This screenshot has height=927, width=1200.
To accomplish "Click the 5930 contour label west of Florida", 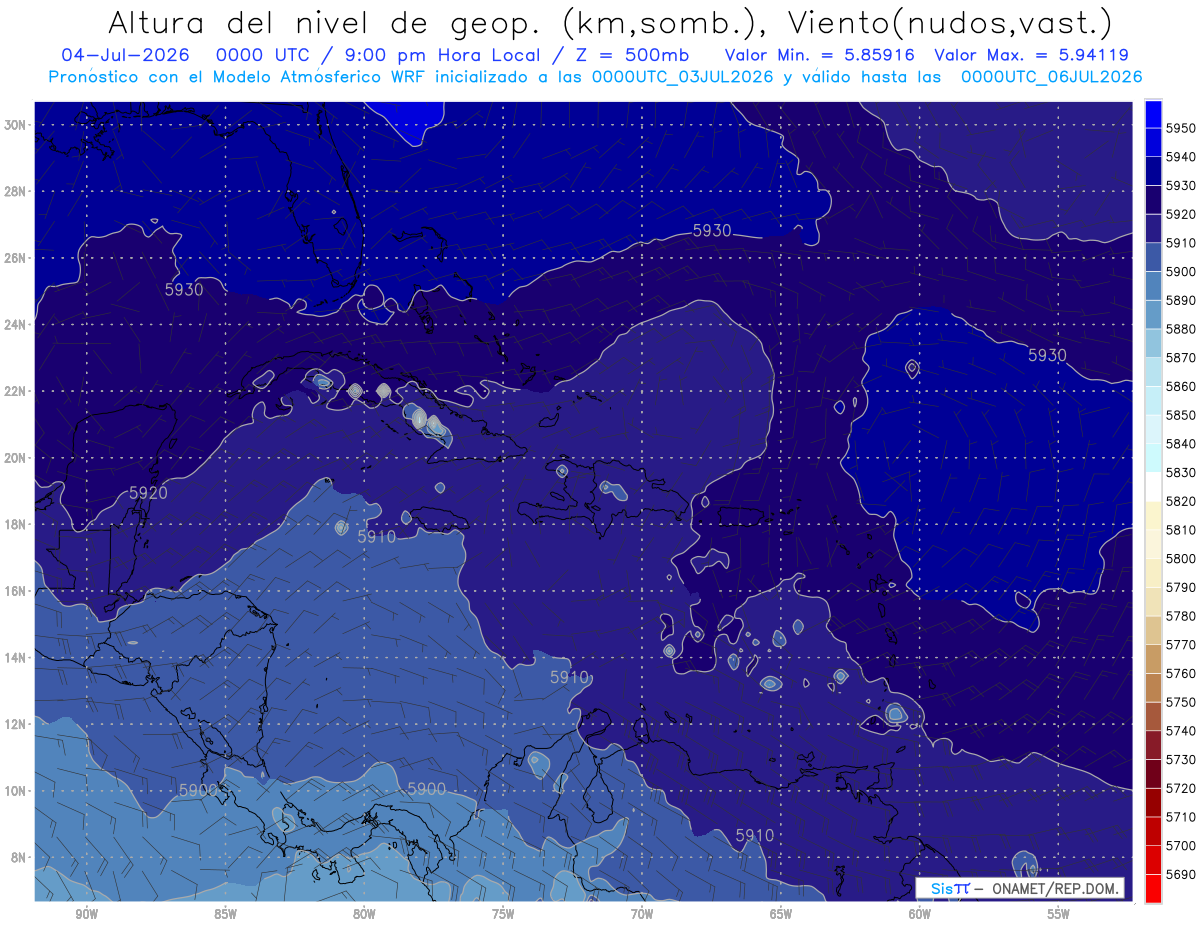I will click(184, 290).
